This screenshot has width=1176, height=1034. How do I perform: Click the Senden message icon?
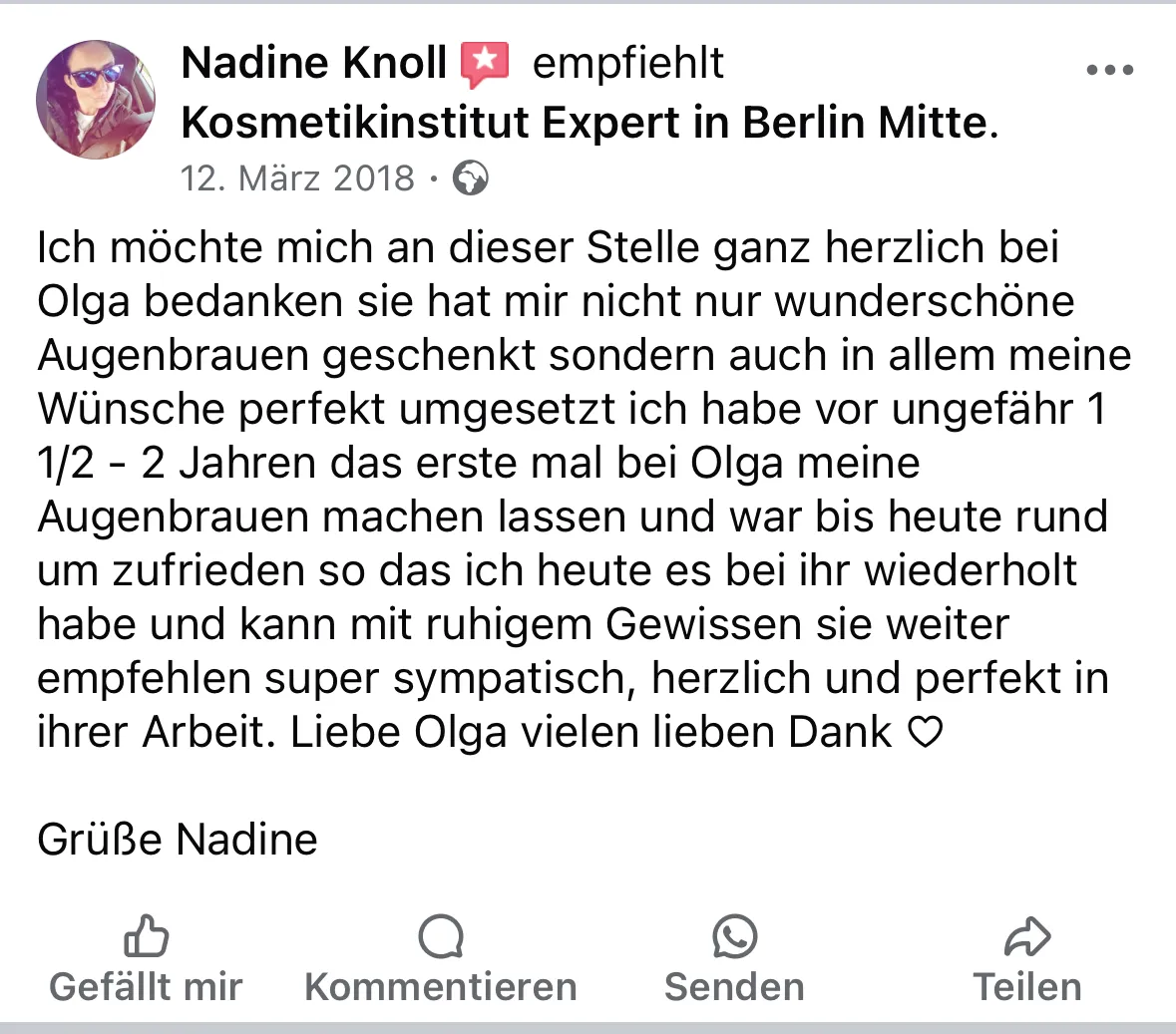pos(734,935)
